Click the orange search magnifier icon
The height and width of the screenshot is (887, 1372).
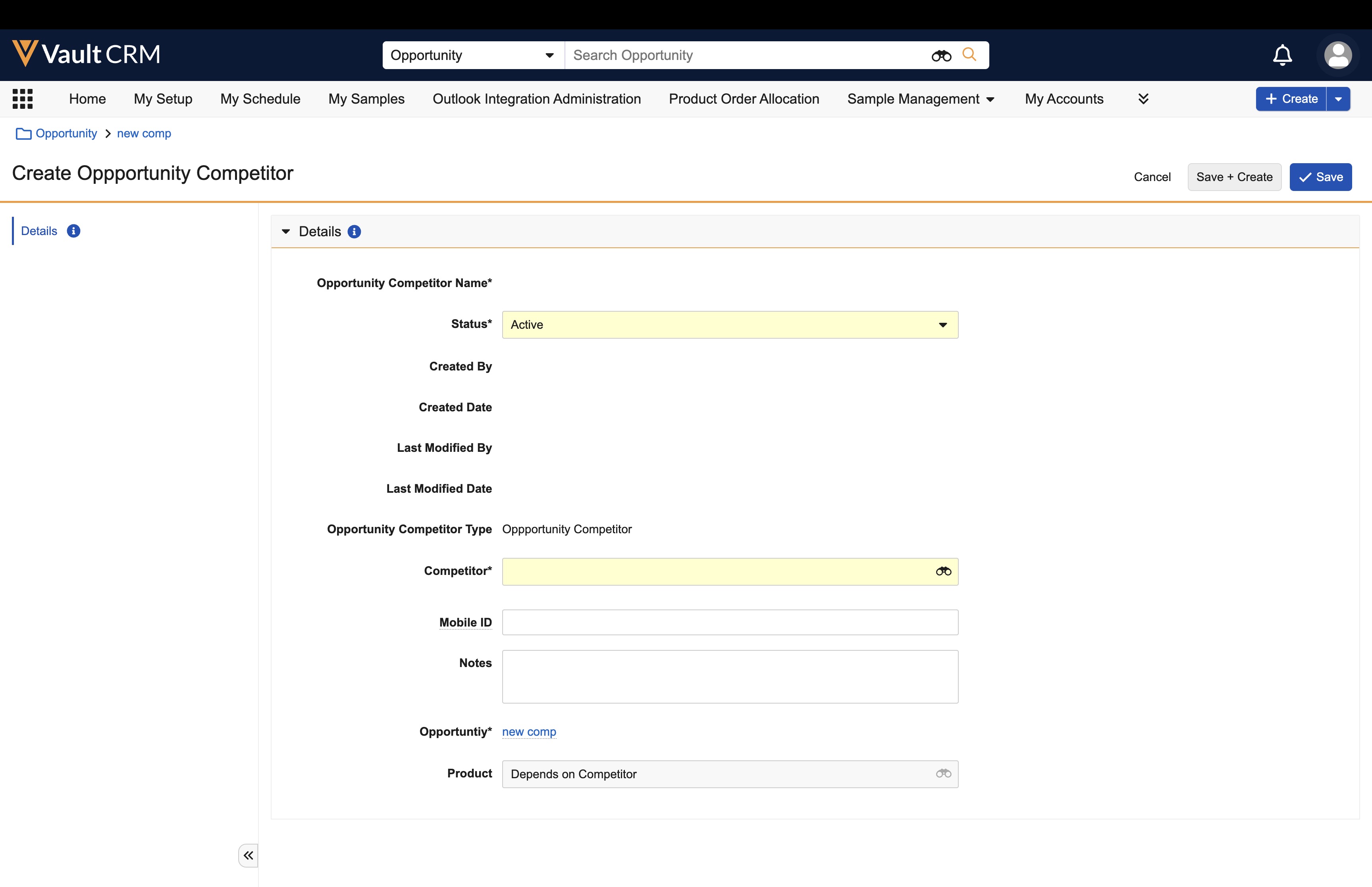[x=969, y=55]
